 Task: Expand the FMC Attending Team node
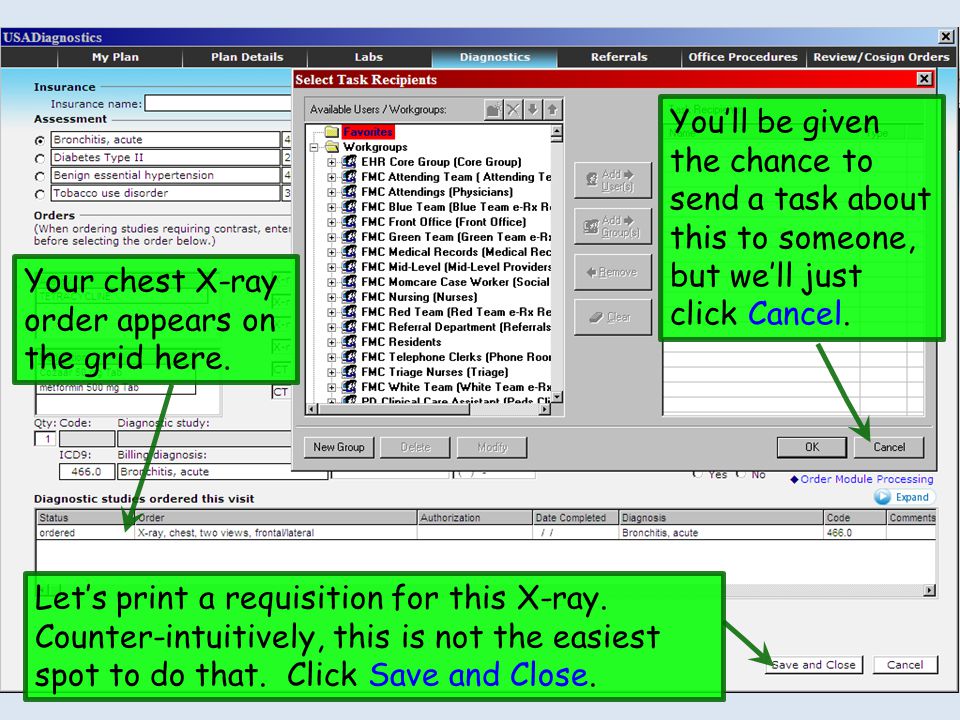coord(331,178)
